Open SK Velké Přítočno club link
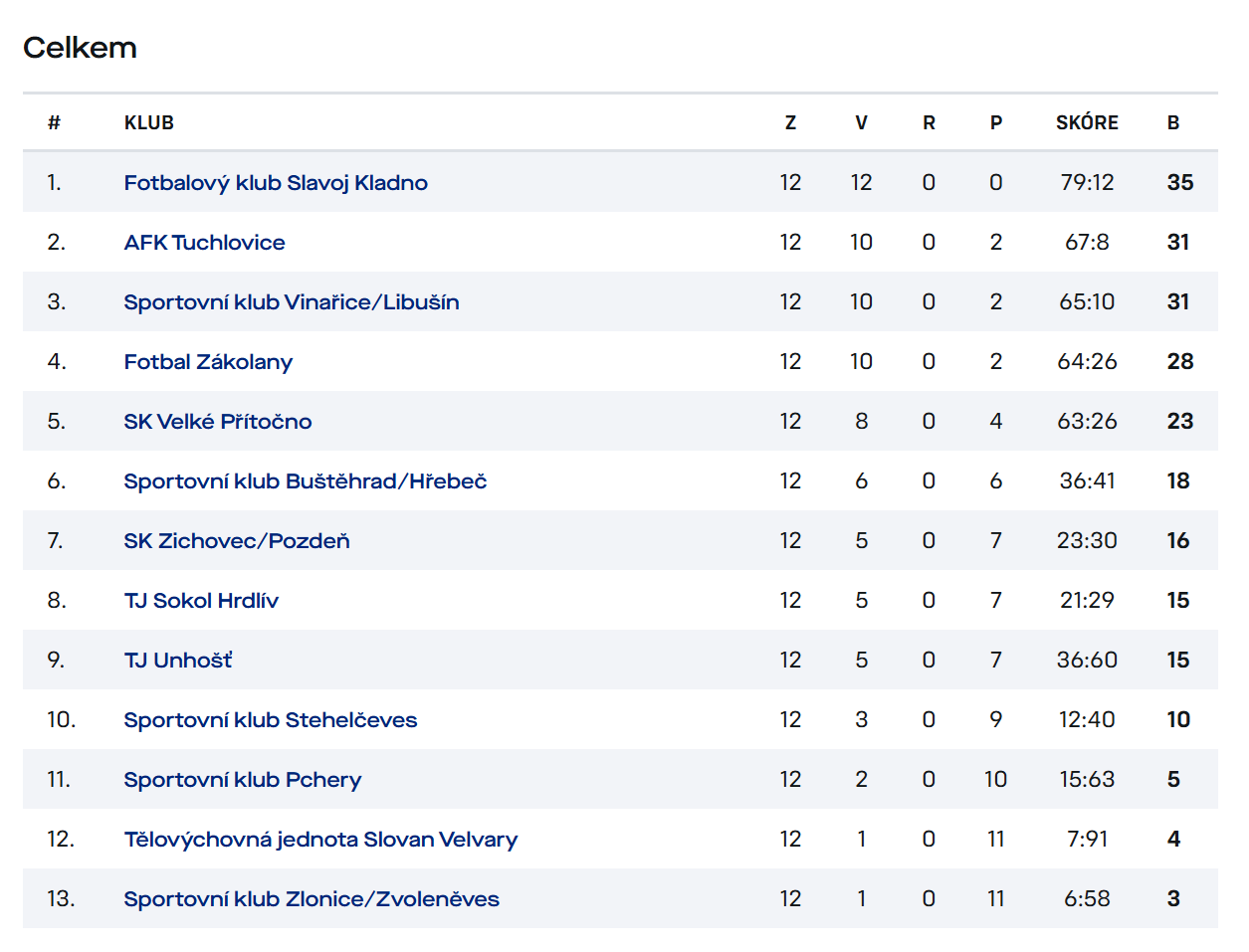This screenshot has width=1249, height=952. [x=217, y=422]
